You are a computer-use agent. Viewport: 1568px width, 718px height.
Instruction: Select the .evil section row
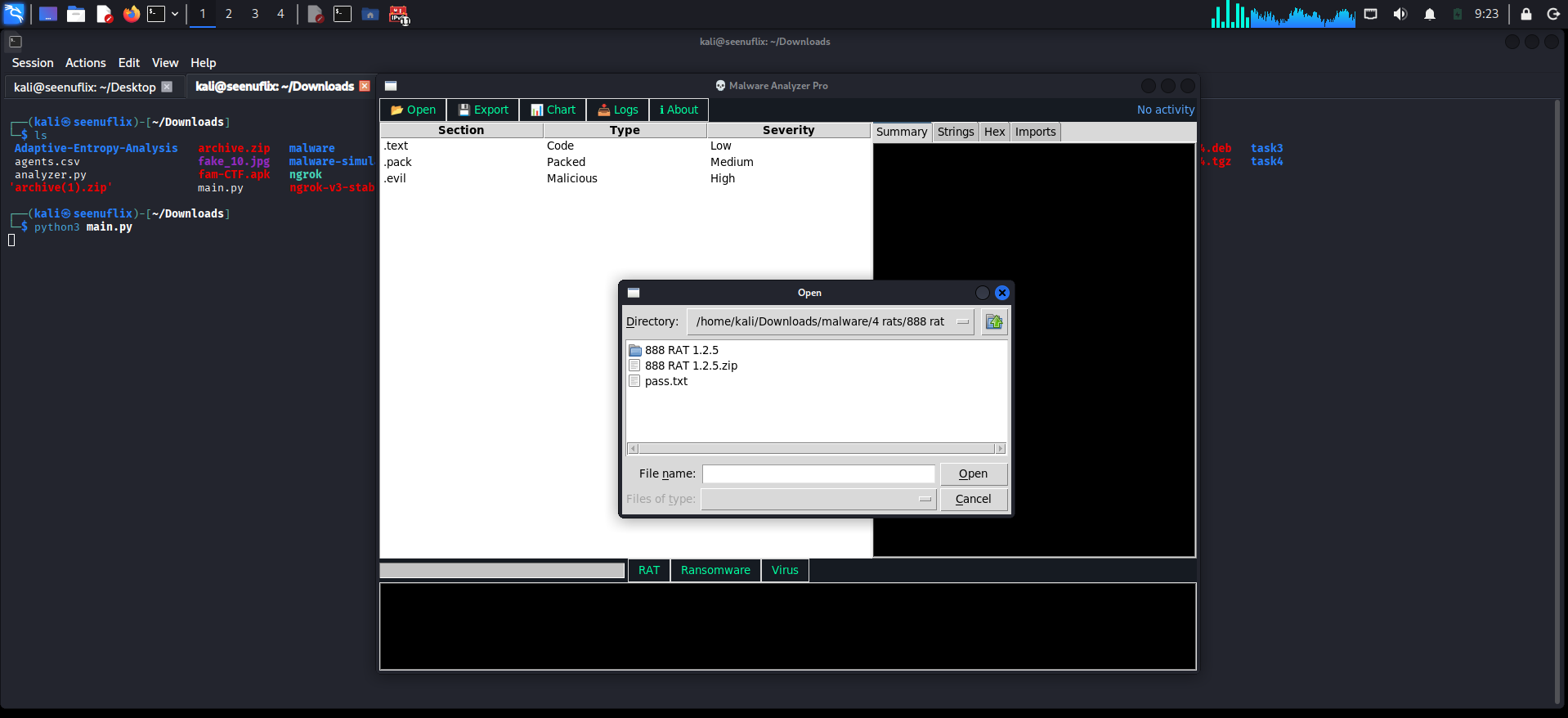pos(625,178)
